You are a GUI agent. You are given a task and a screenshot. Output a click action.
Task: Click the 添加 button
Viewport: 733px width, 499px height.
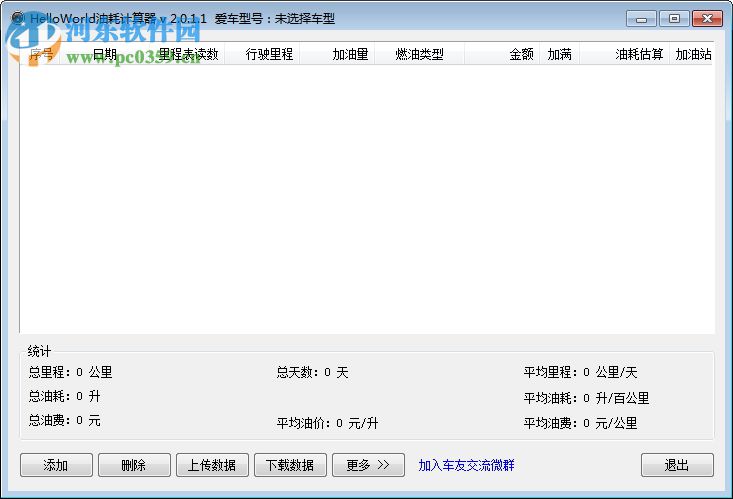point(56,465)
